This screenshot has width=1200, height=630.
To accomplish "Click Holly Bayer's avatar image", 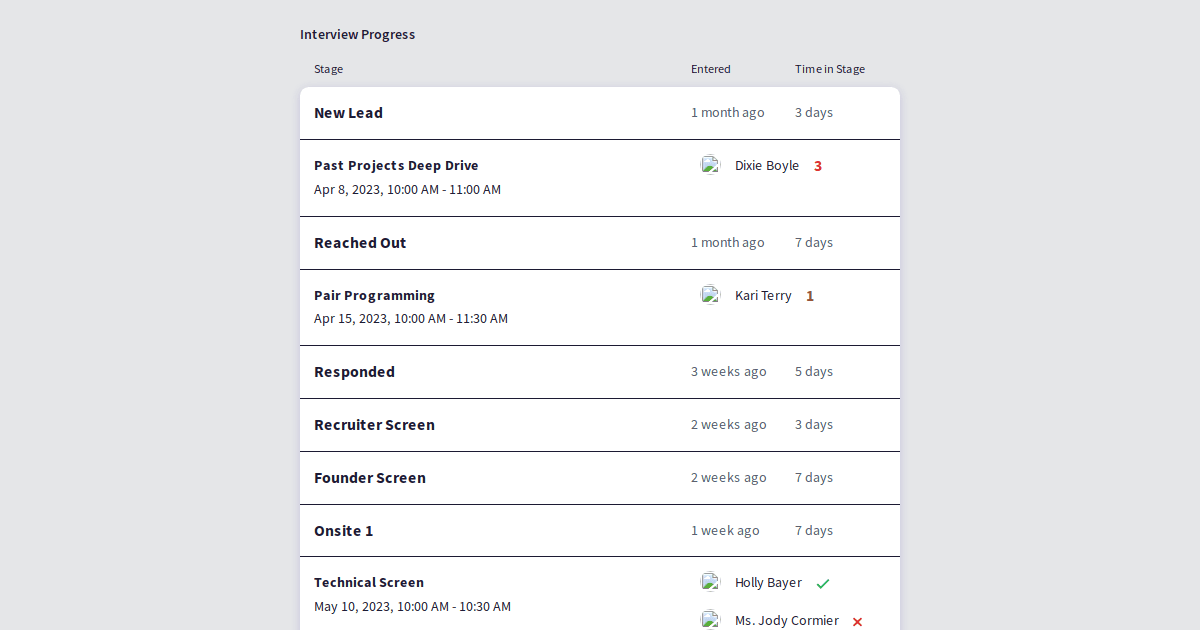I will click(x=711, y=583).
